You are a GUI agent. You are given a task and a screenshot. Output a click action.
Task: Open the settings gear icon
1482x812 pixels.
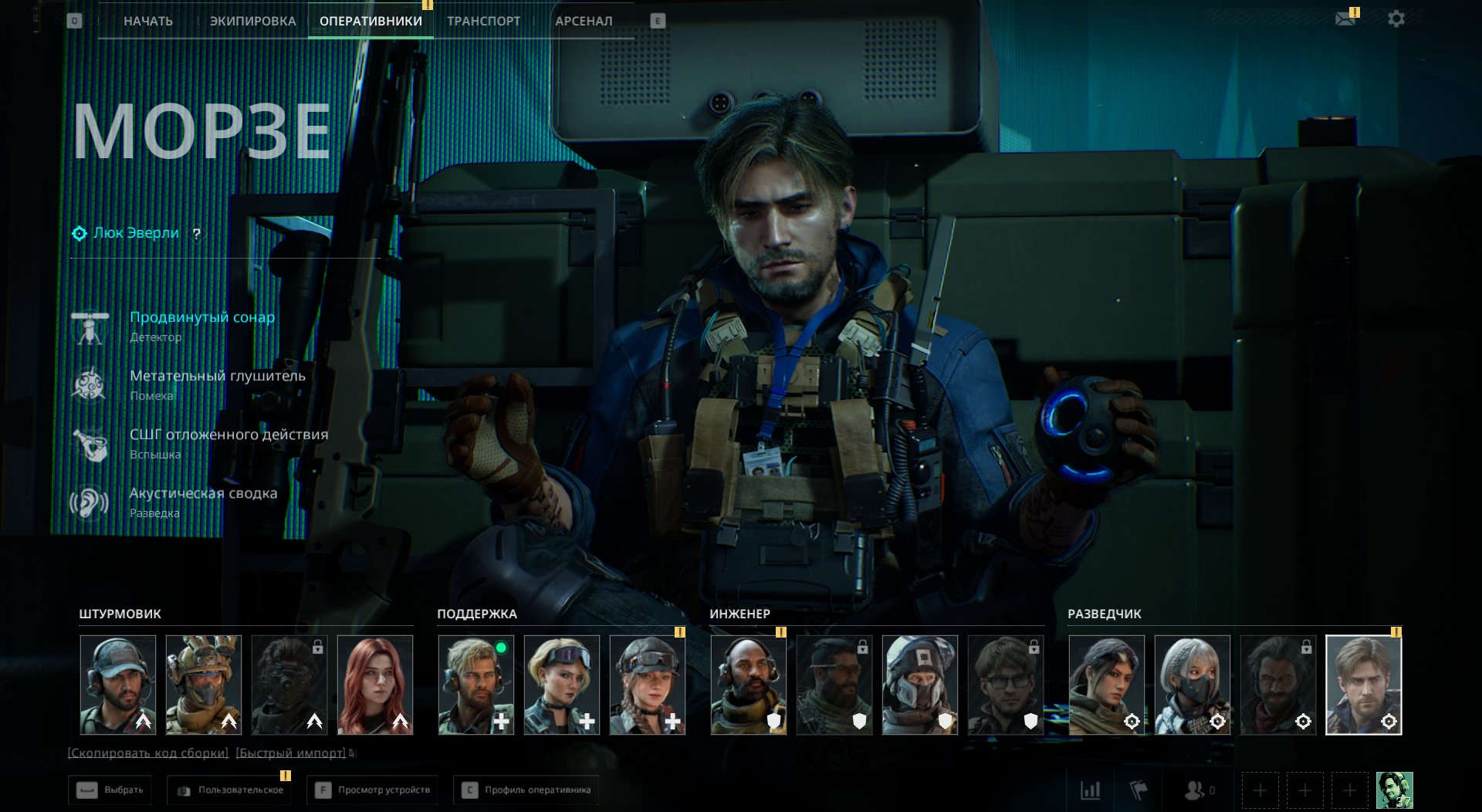pyautogui.click(x=1396, y=19)
